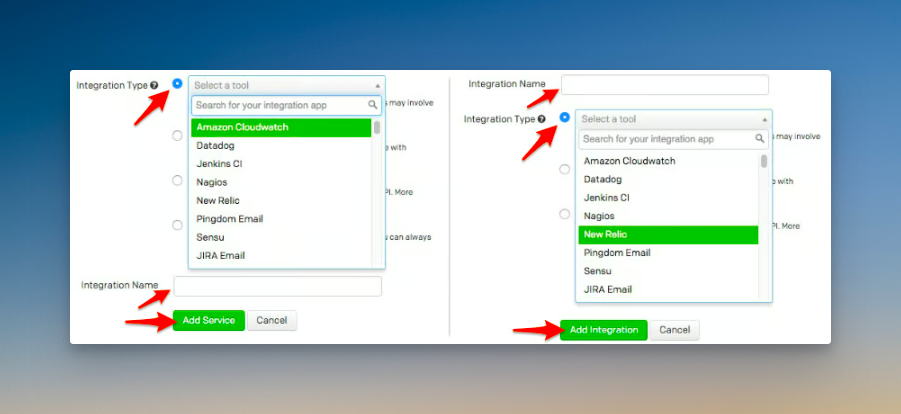The height and width of the screenshot is (414, 901).
Task: Click help icon beside right Integration Type label
Action: point(541,120)
